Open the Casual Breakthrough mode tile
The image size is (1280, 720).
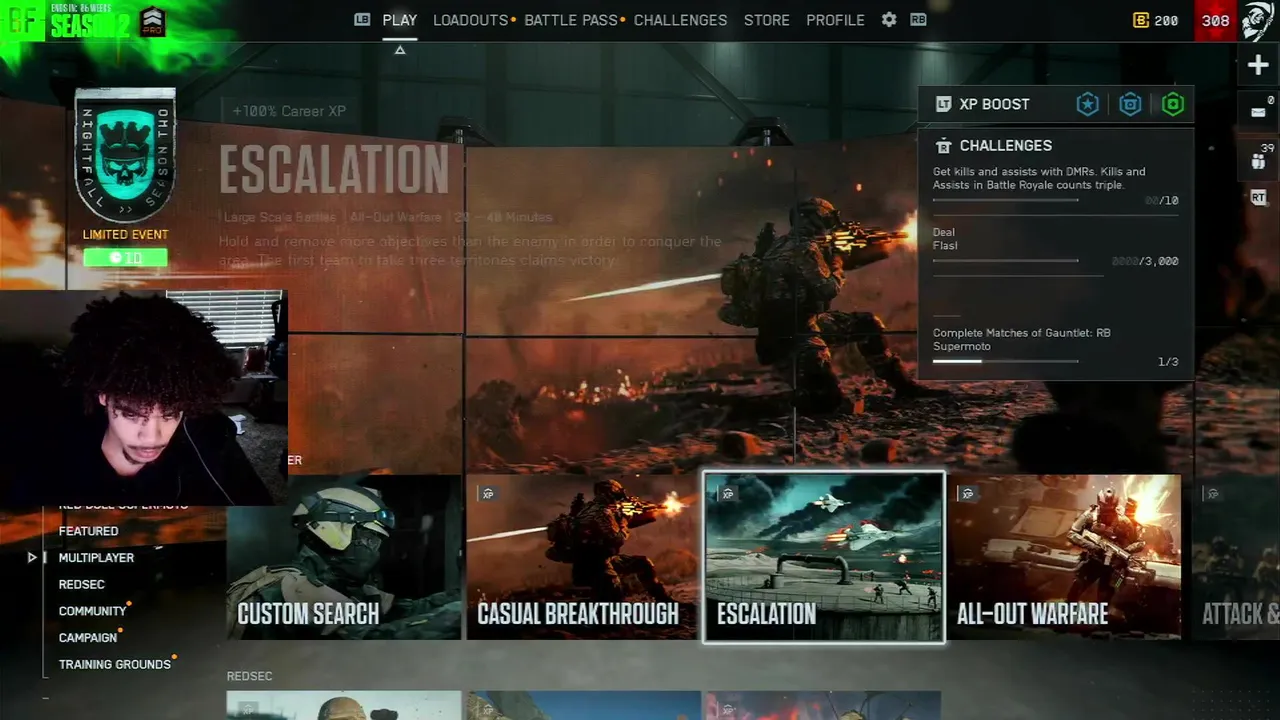[582, 557]
